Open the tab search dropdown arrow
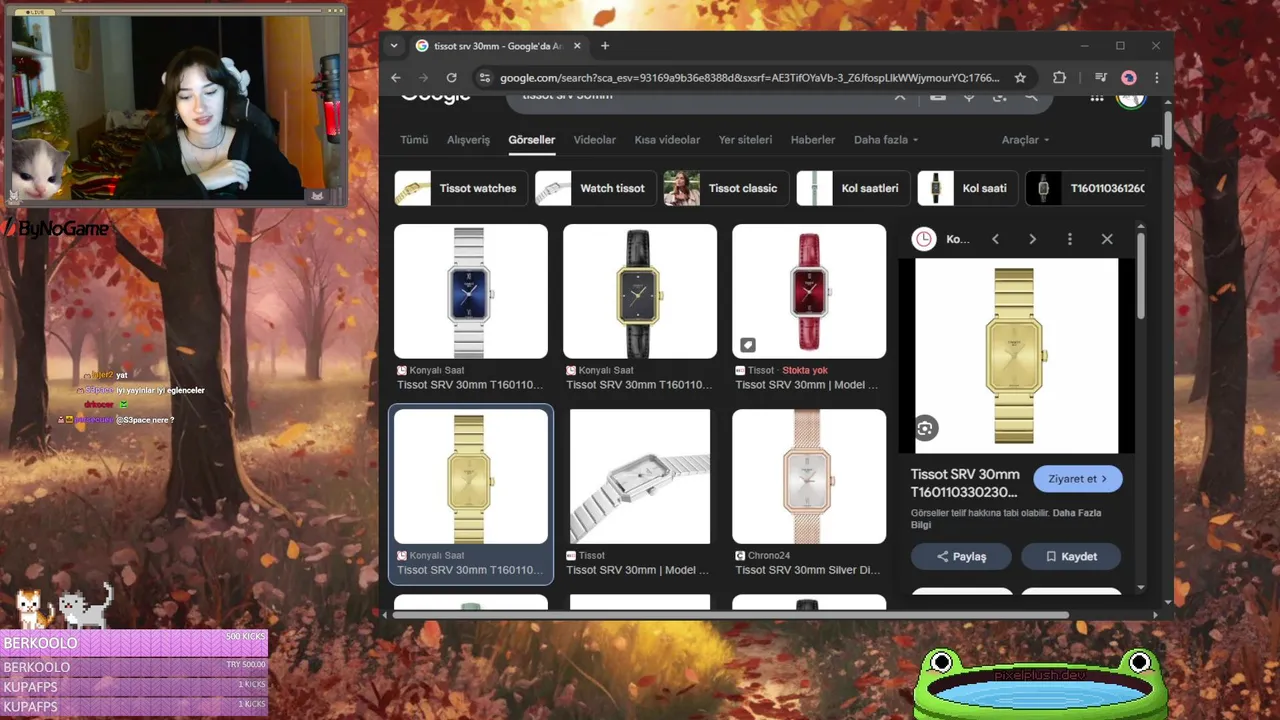The image size is (1280, 720). point(394,46)
